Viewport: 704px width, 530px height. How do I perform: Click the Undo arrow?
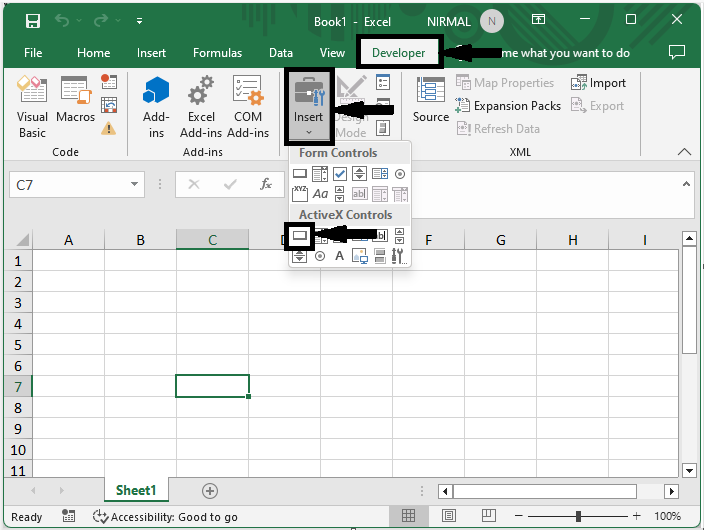tap(62, 21)
